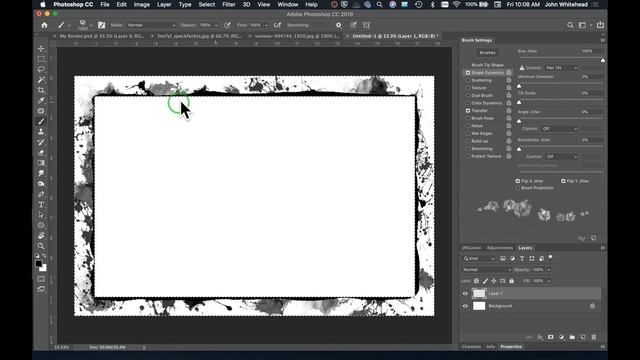640x360 pixels.
Task: Click the search icon in options bar
Action: click(570, 25)
